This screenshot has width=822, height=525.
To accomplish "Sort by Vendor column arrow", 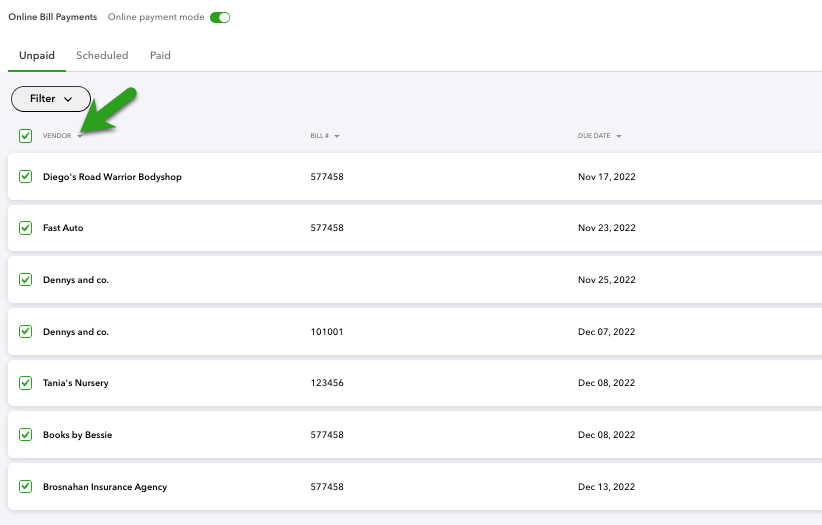I will point(80,136).
